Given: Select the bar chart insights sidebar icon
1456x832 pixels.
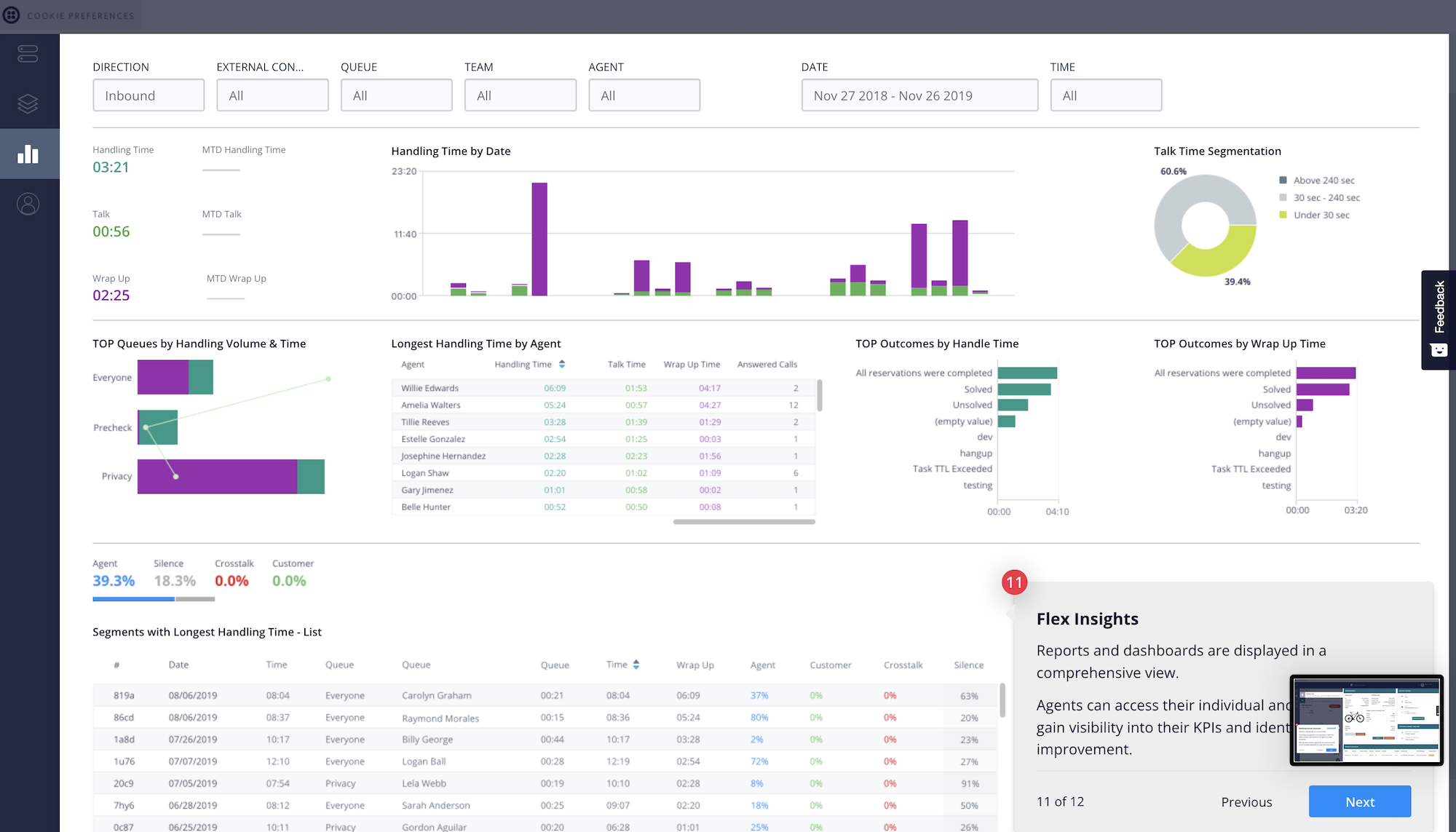Looking at the screenshot, I should click(x=28, y=154).
